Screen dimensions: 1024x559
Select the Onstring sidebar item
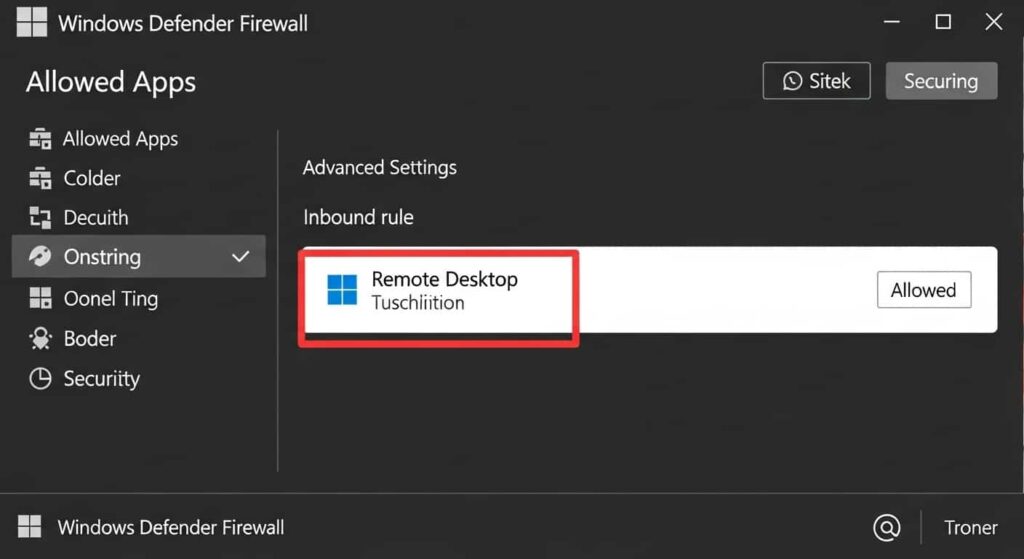[138, 257]
